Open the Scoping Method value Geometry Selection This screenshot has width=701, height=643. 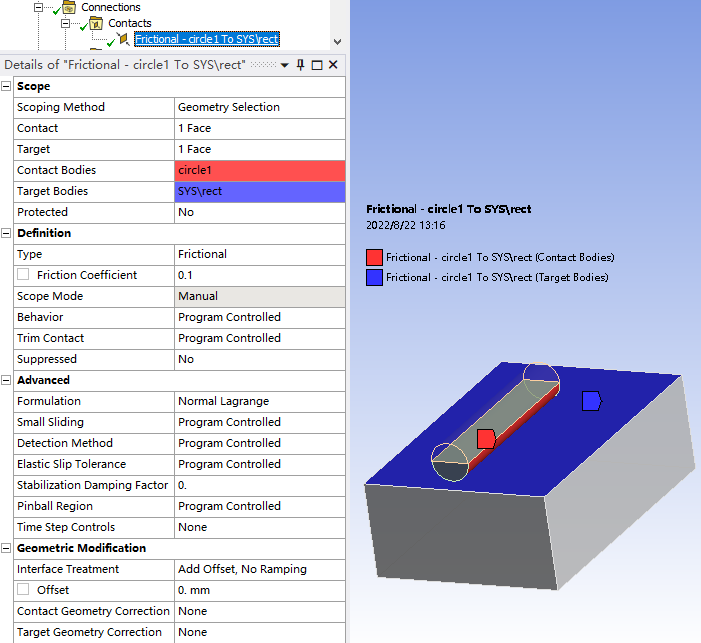(260, 107)
